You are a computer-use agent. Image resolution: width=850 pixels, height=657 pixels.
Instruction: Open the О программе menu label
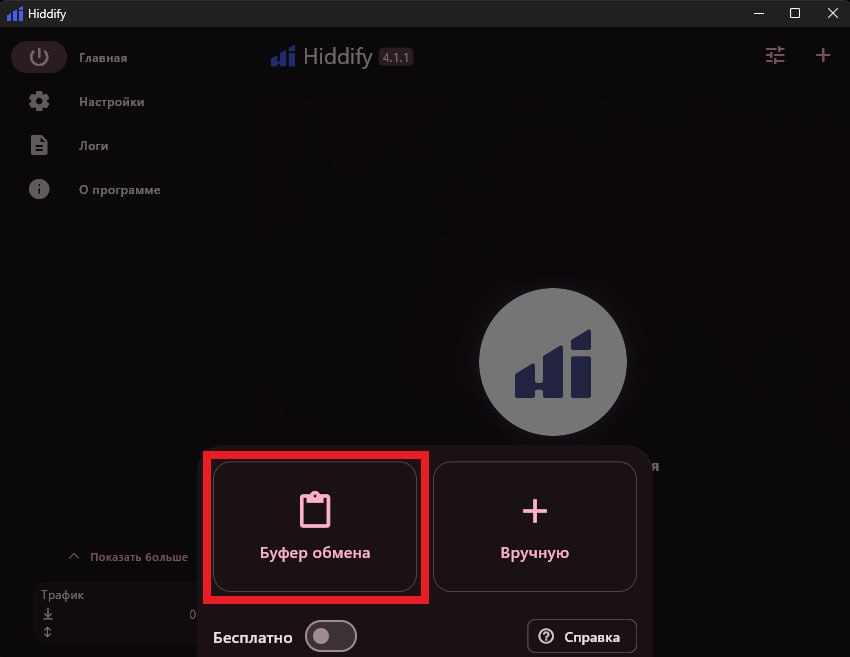click(120, 190)
